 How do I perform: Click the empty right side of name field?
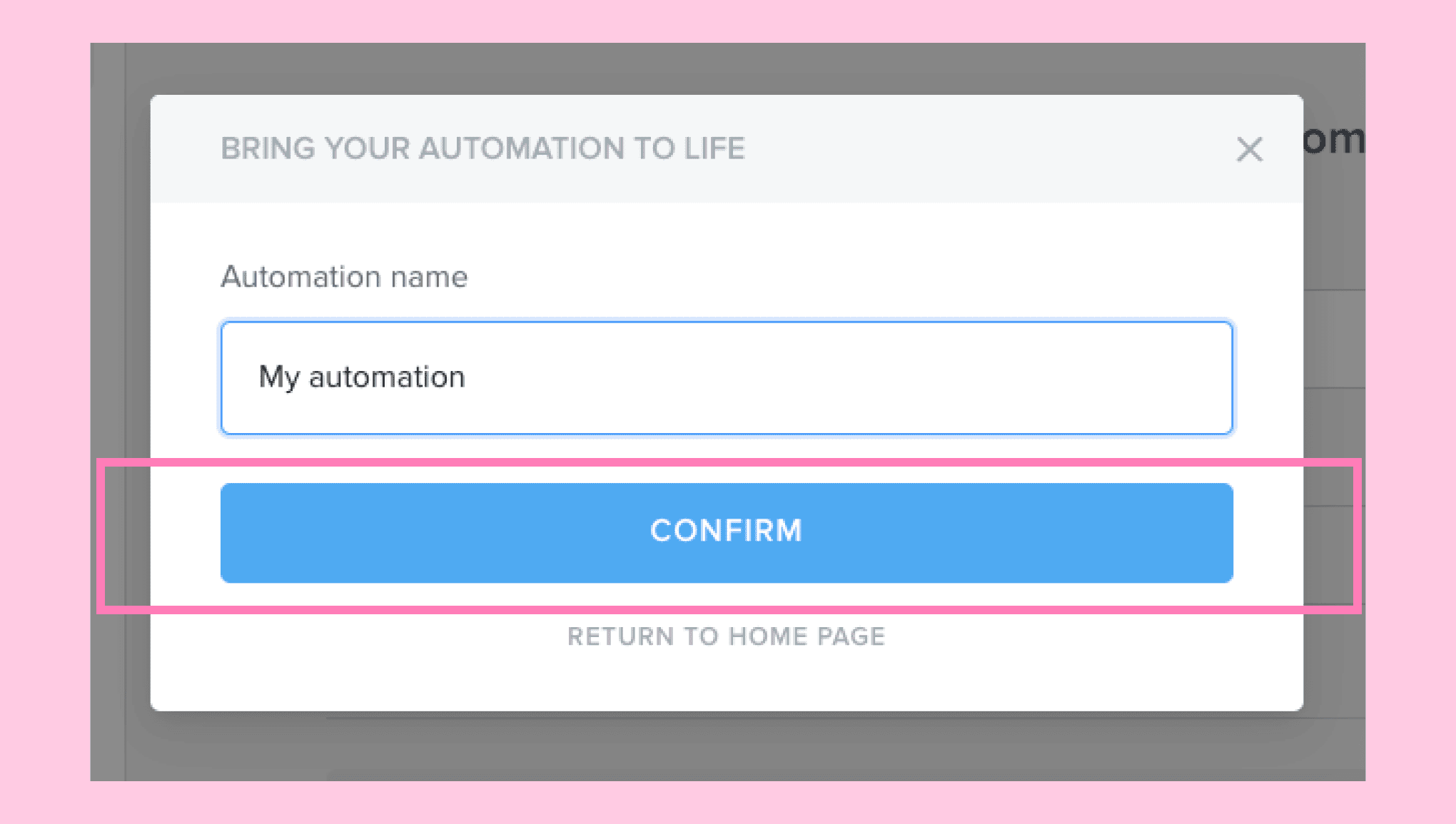[x=999, y=377]
